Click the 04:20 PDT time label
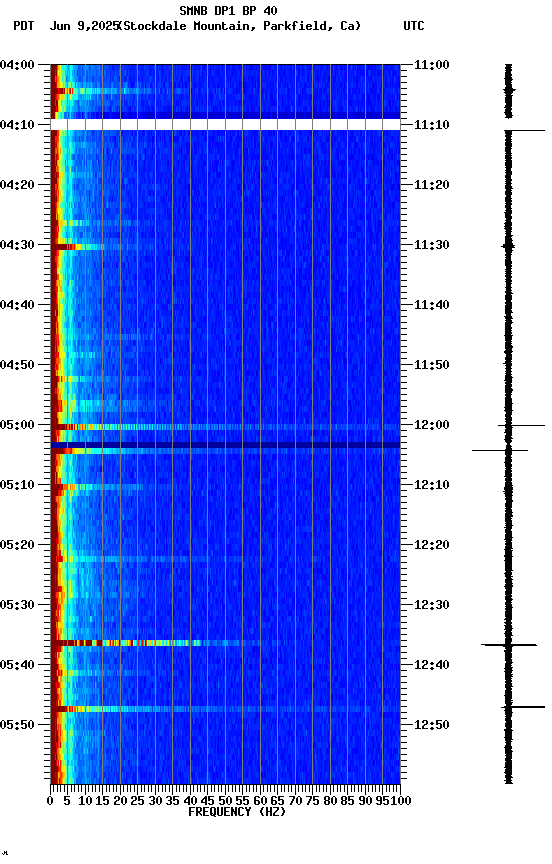This screenshot has width=552, height=864. (x=17, y=185)
